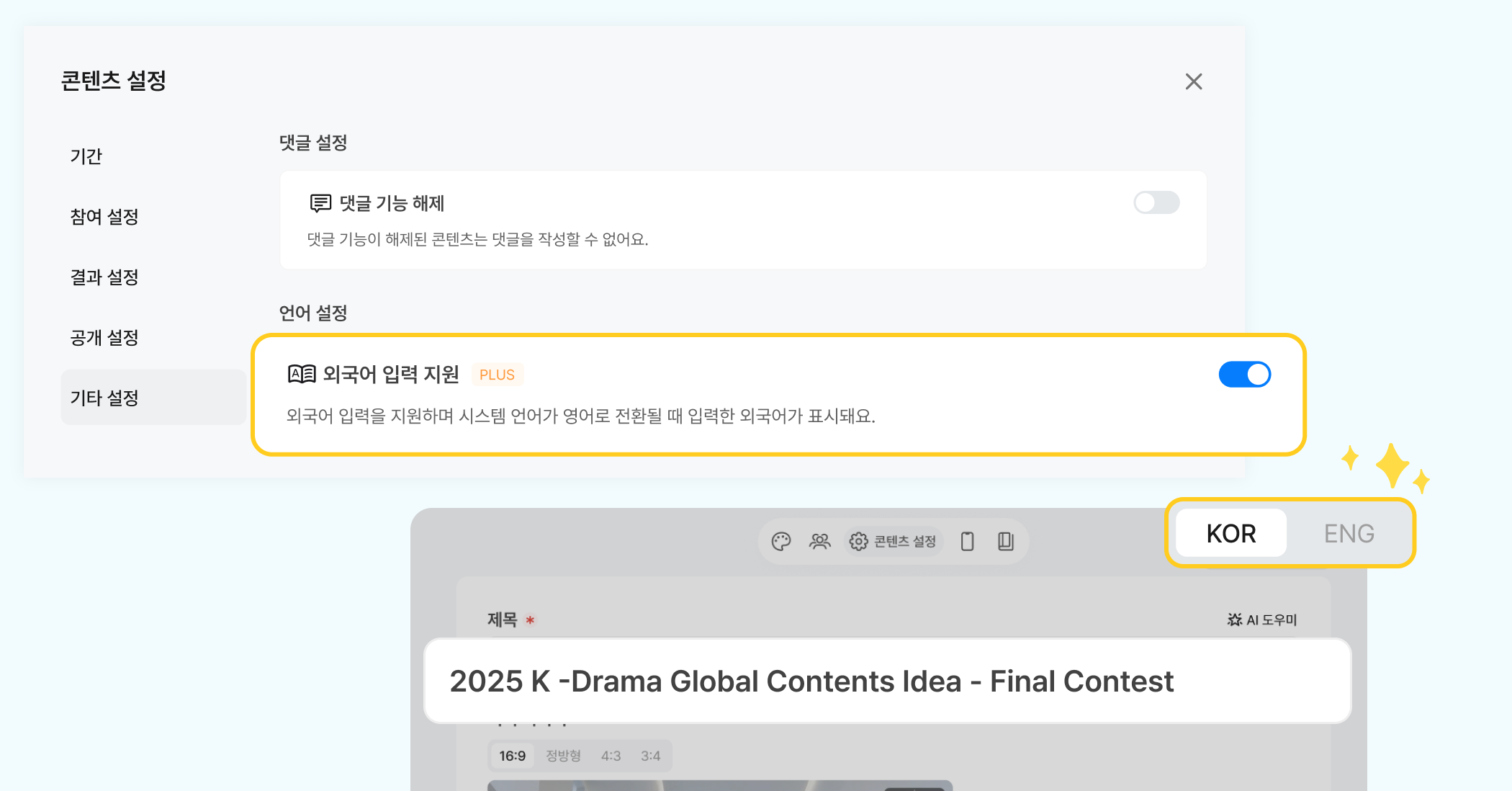Select 공개 설정 in the sidebar
This screenshot has height=791, width=1512.
coord(104,338)
